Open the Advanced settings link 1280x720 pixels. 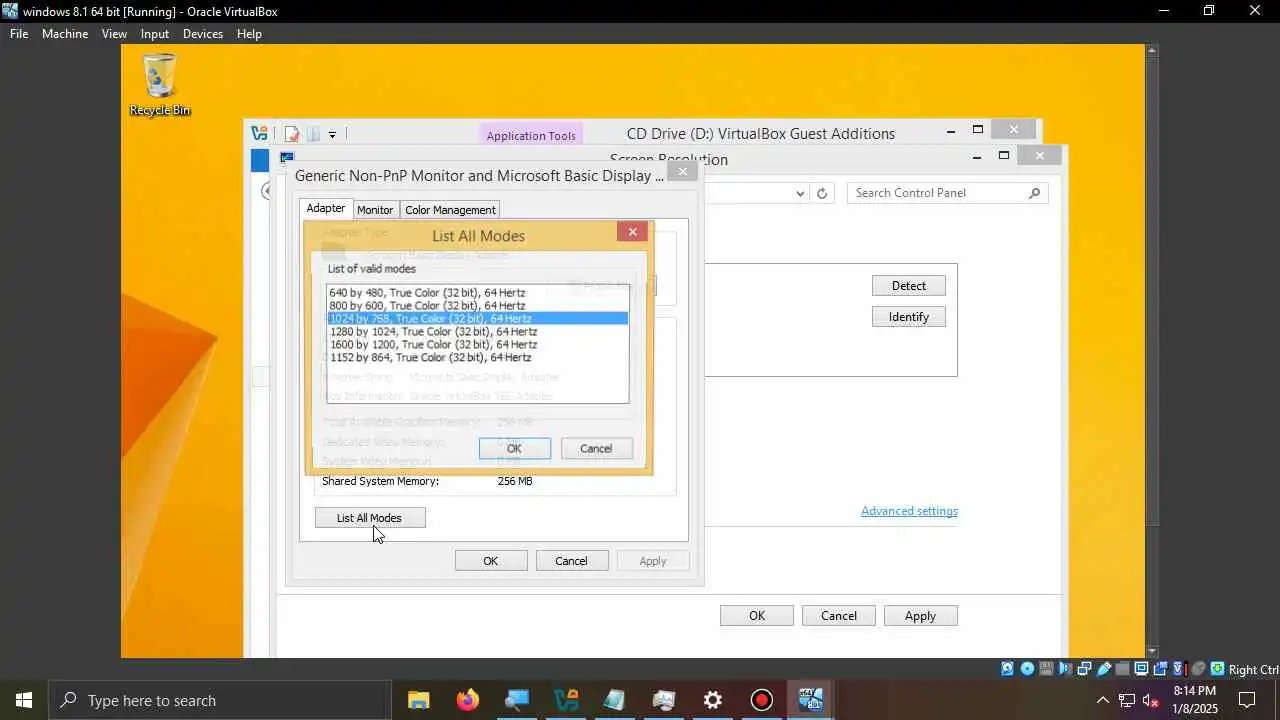(x=909, y=511)
